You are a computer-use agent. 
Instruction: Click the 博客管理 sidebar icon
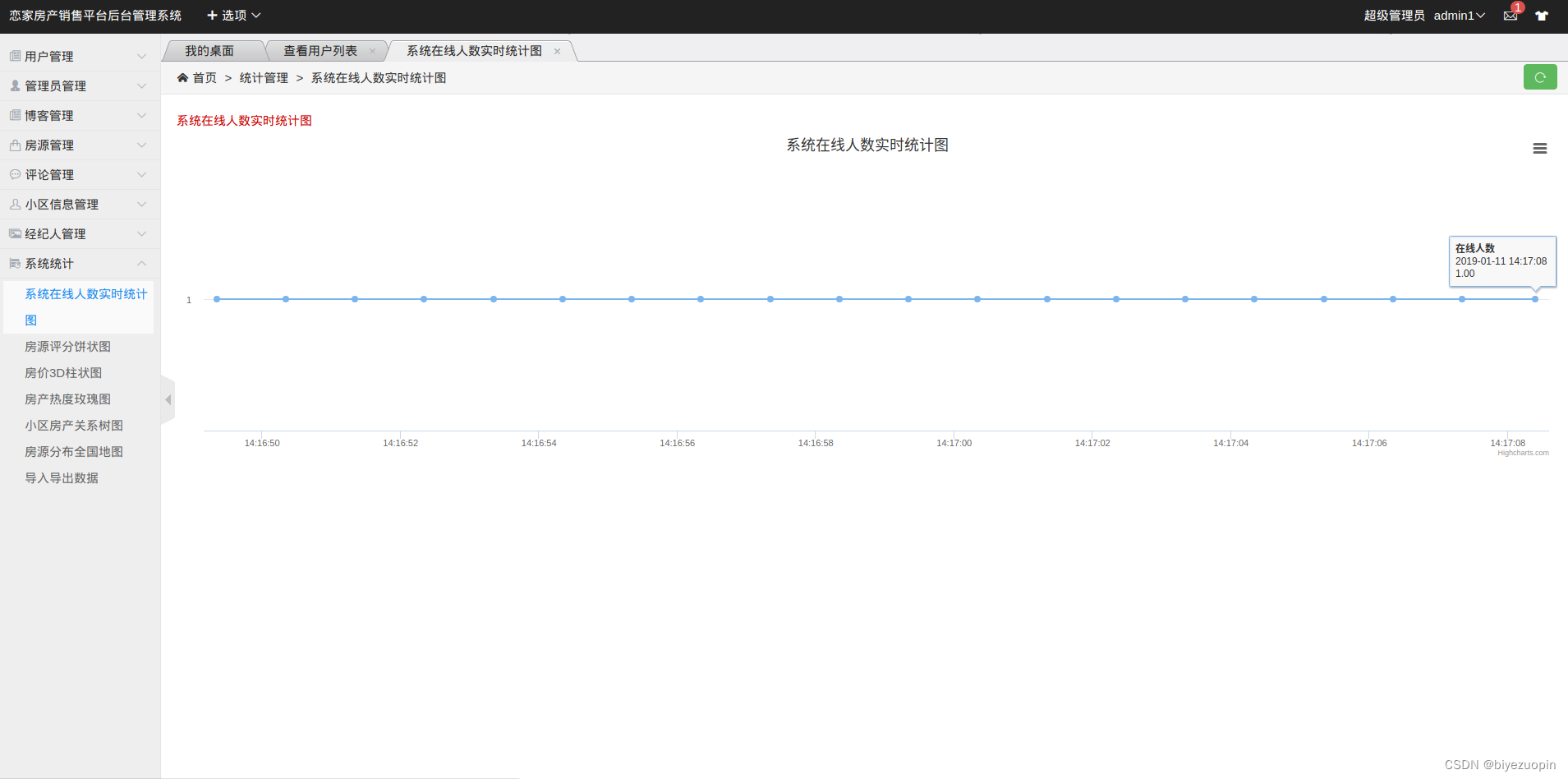(x=15, y=115)
